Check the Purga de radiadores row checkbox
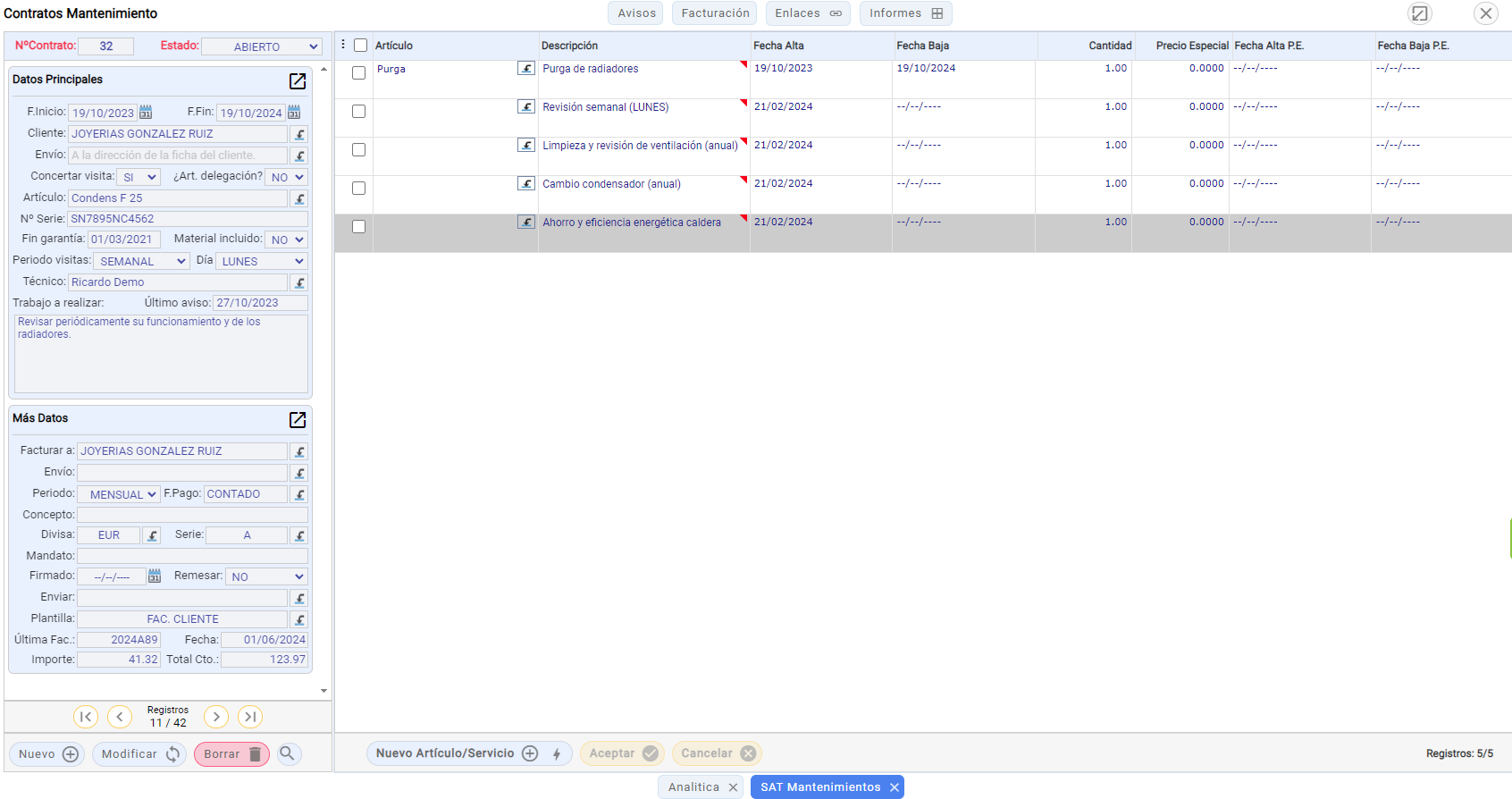1512x799 pixels. coord(359,73)
